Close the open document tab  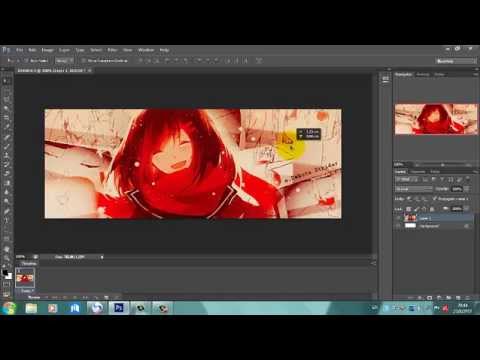89,71
